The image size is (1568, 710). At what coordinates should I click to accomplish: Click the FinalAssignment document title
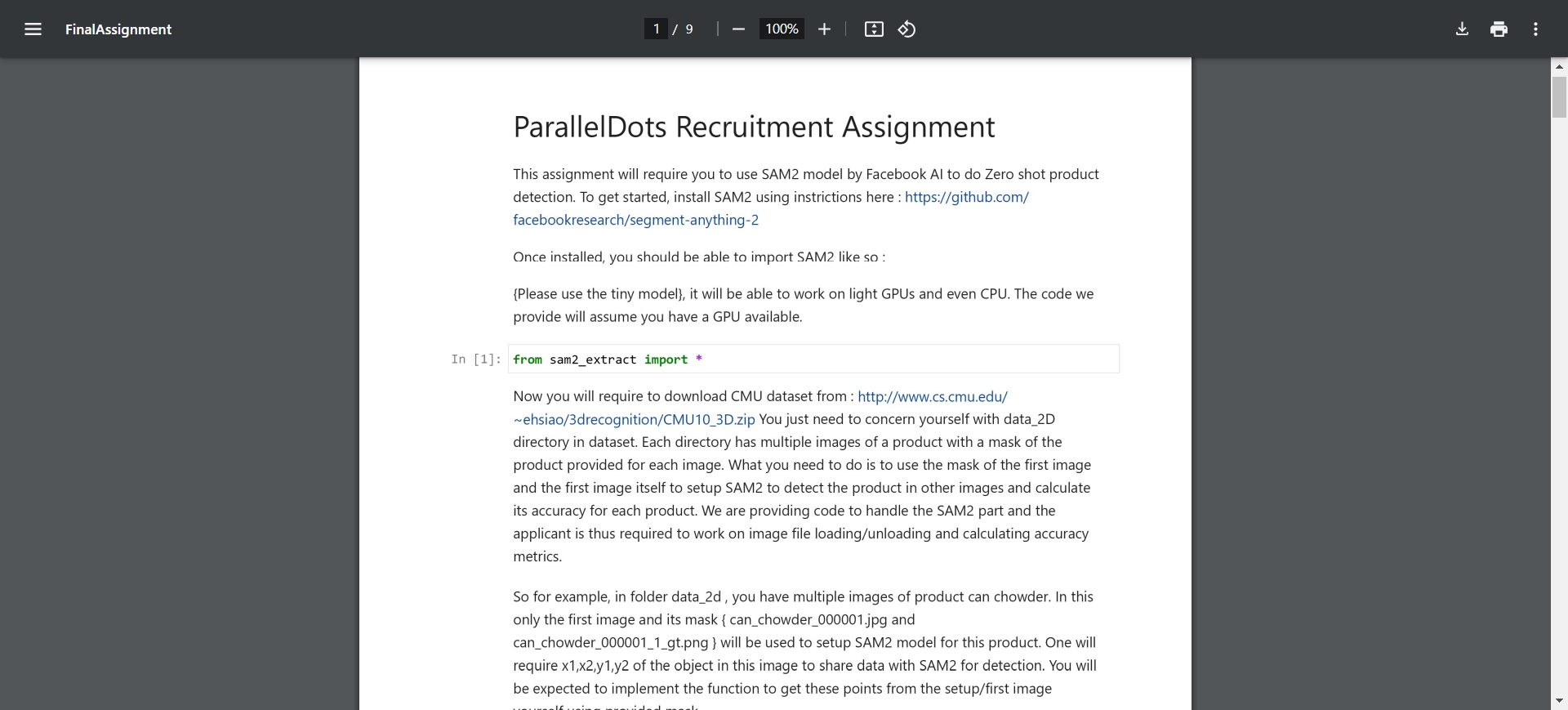coord(118,29)
